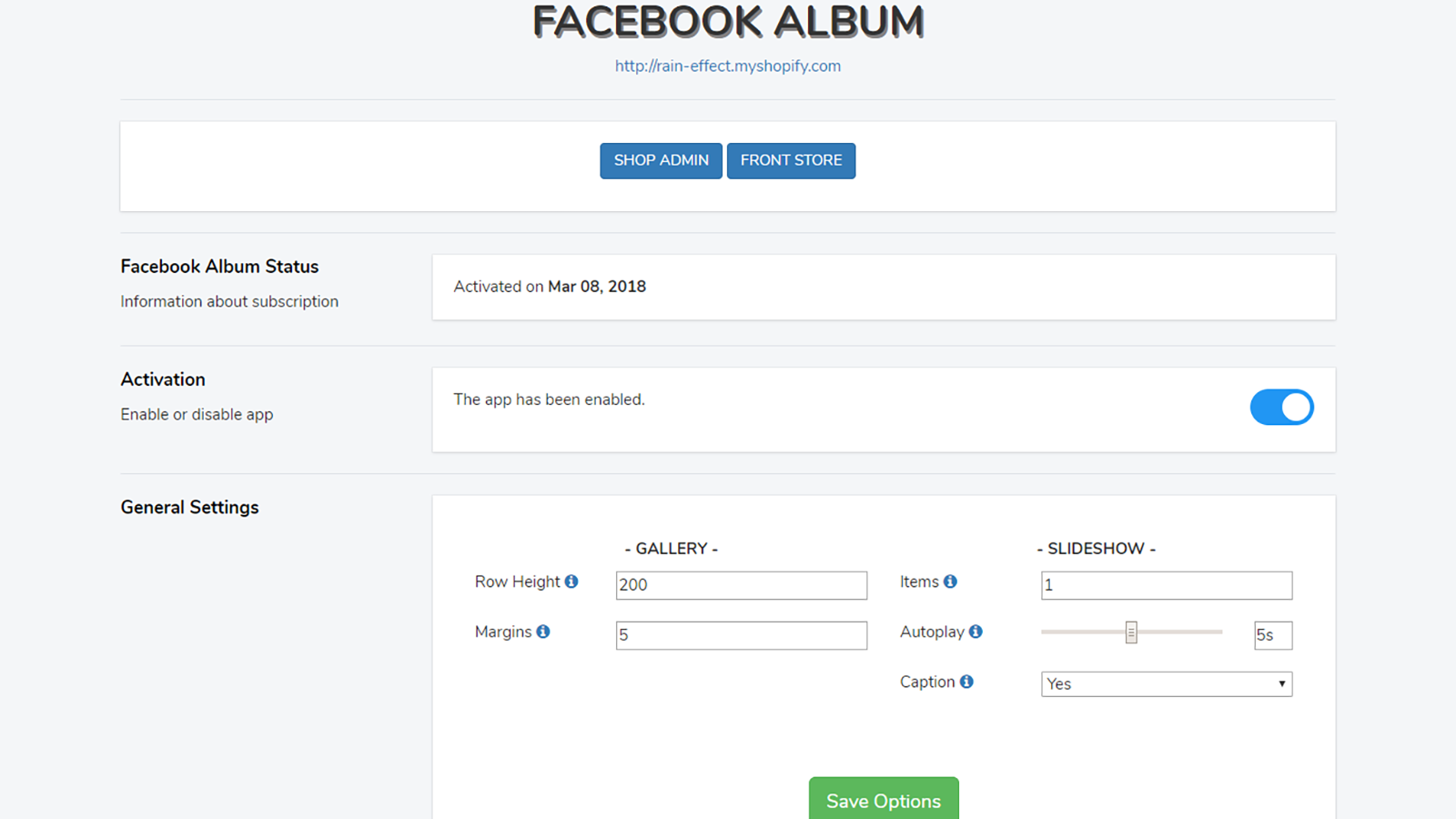Click the Facebook Album page title
Image resolution: width=1456 pixels, height=819 pixels.
tap(728, 23)
